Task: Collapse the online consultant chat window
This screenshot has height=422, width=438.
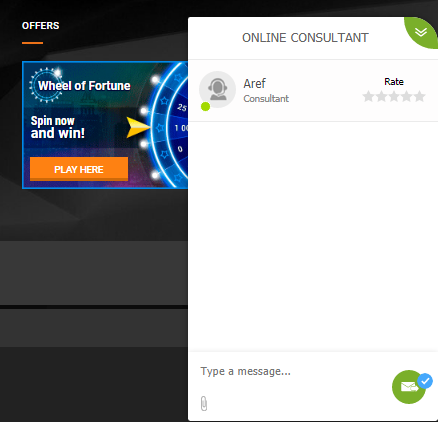Action: click(421, 32)
